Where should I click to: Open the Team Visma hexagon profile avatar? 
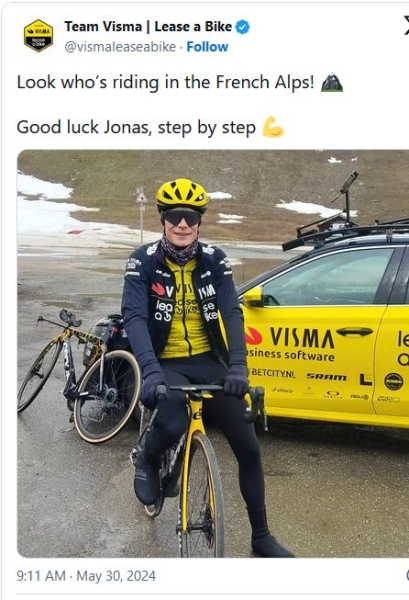(x=38, y=35)
